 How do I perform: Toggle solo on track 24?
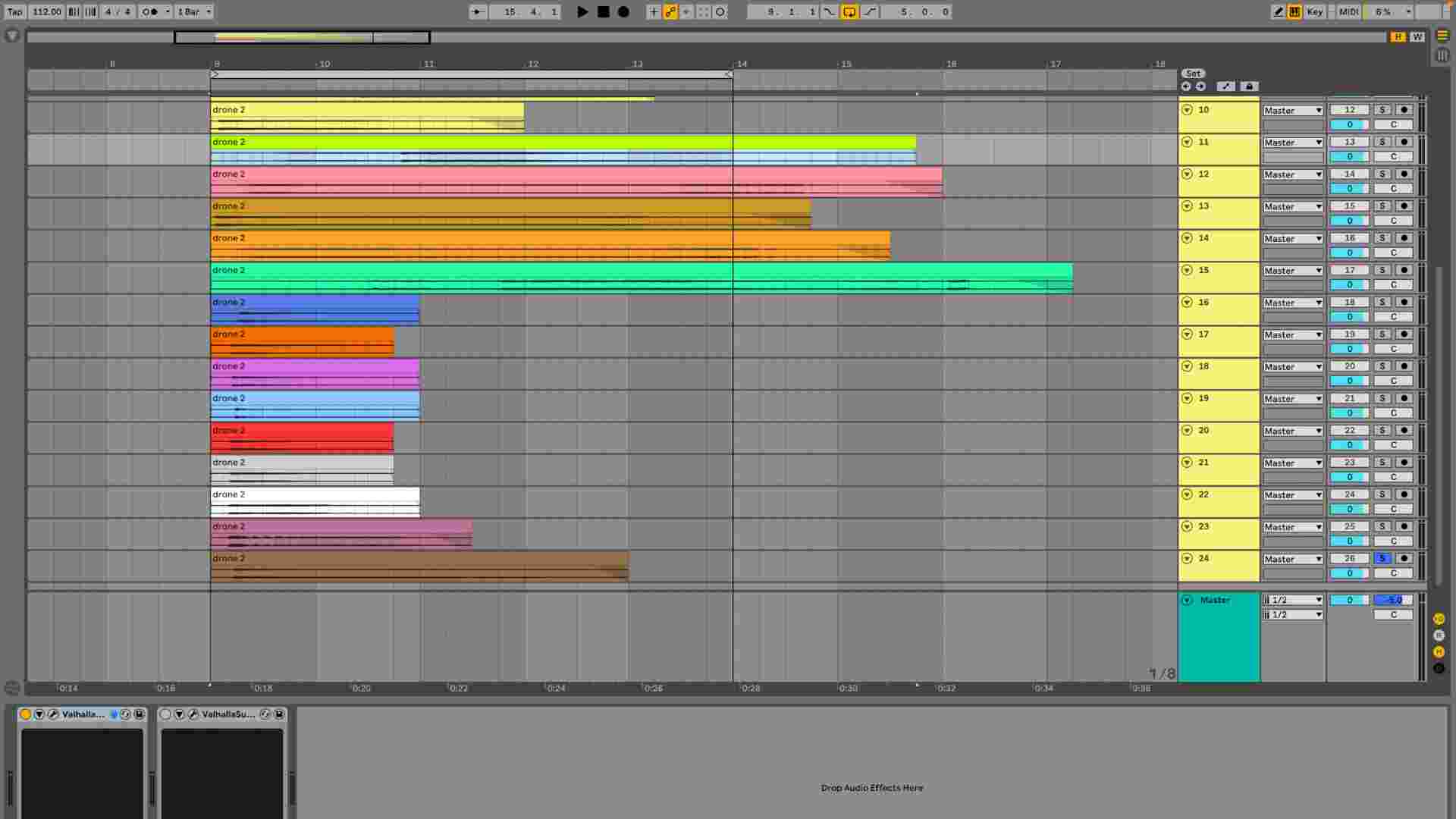click(x=1382, y=558)
